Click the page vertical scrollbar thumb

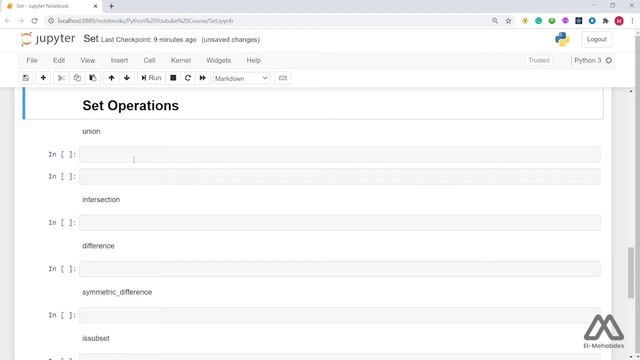[x=631, y=272]
